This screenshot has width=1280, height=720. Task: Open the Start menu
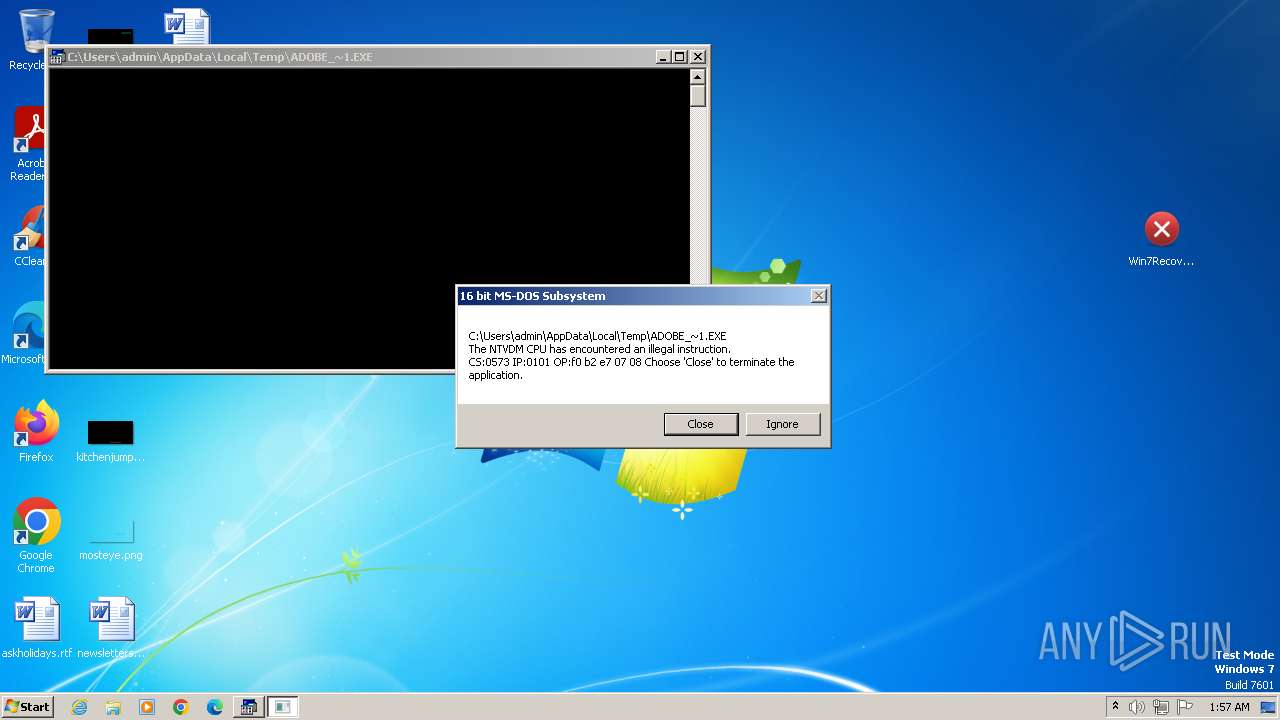coord(28,706)
